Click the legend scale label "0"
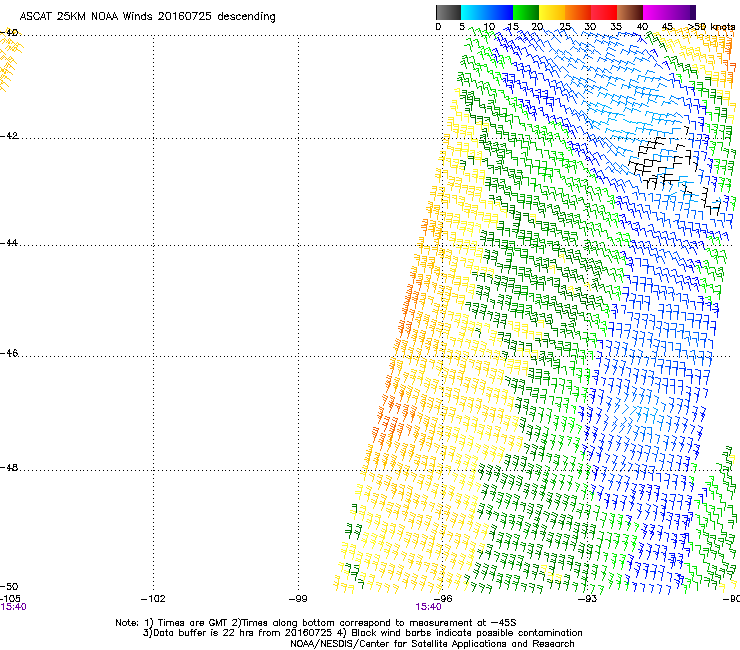Image resolution: width=740 pixels, height=650 pixels. [438, 27]
